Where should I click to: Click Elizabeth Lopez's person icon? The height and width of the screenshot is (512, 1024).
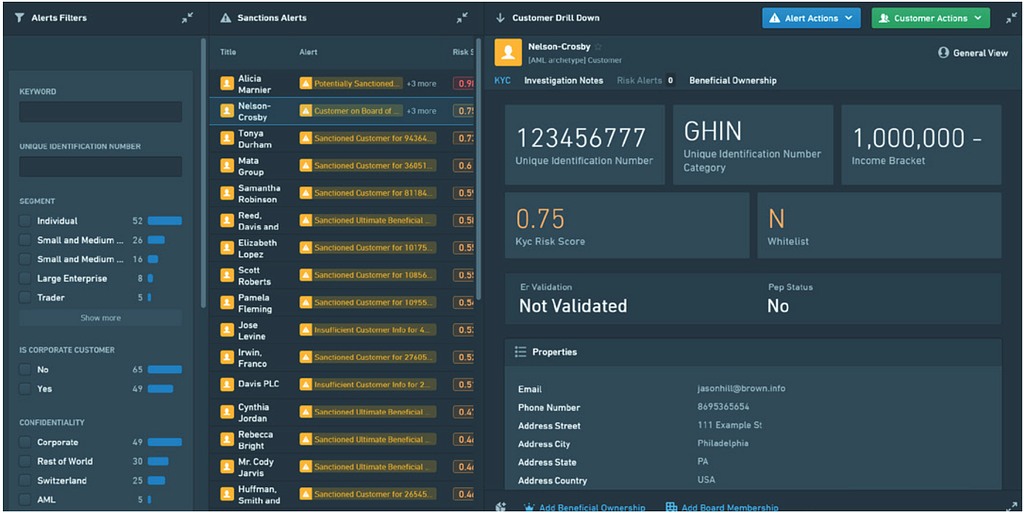[x=227, y=248]
